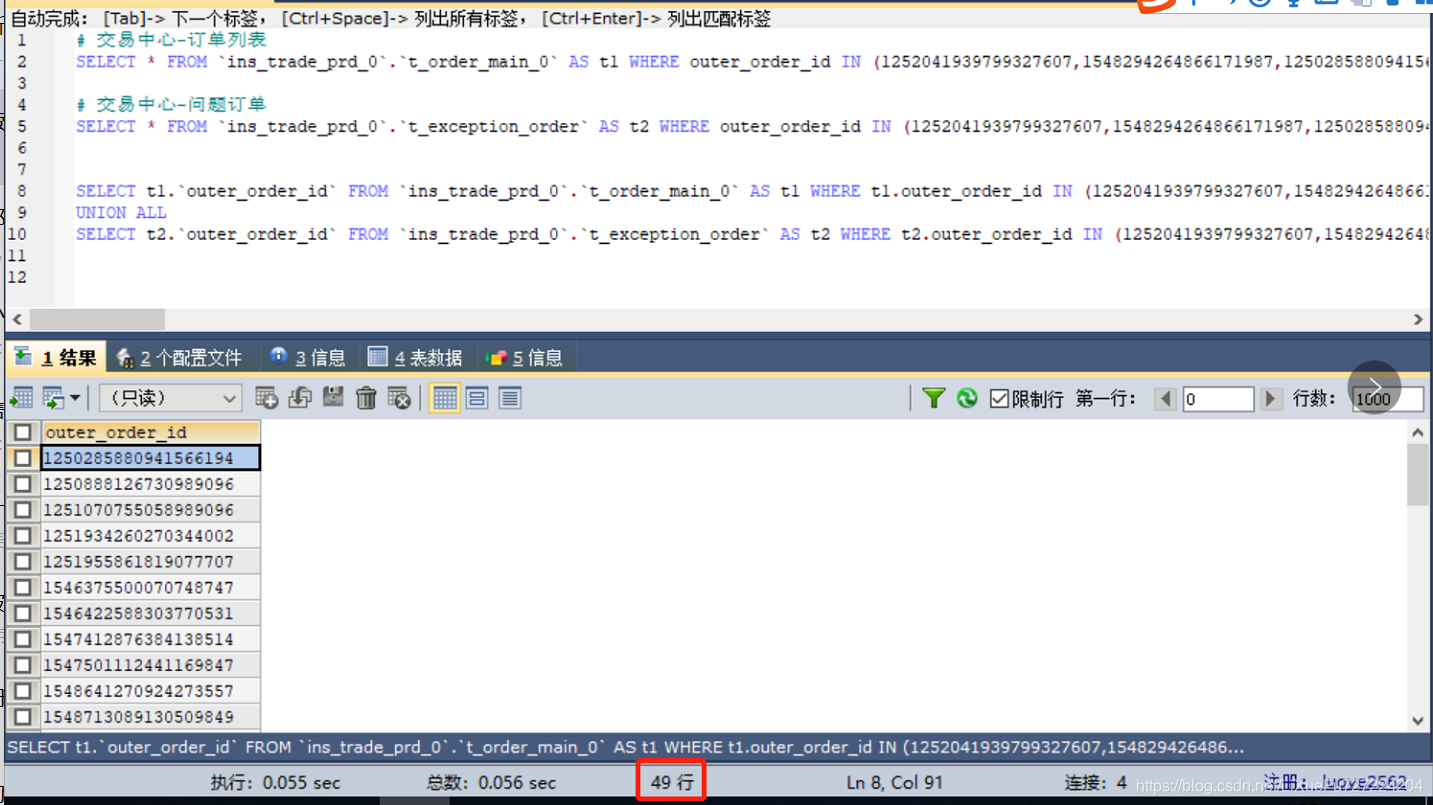Open the 4 表数据 tab

point(415,357)
